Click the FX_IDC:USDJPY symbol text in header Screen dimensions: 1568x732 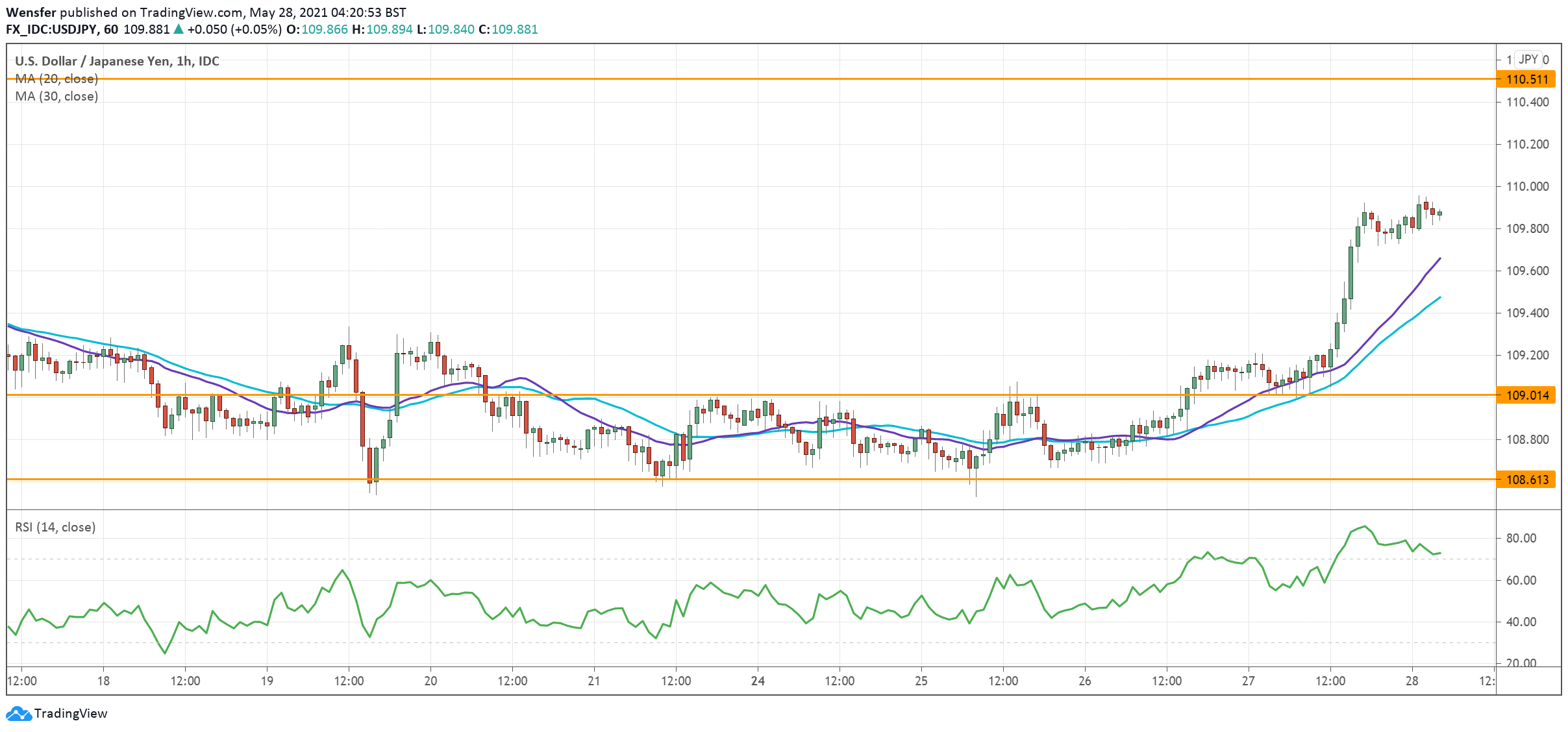52,29
